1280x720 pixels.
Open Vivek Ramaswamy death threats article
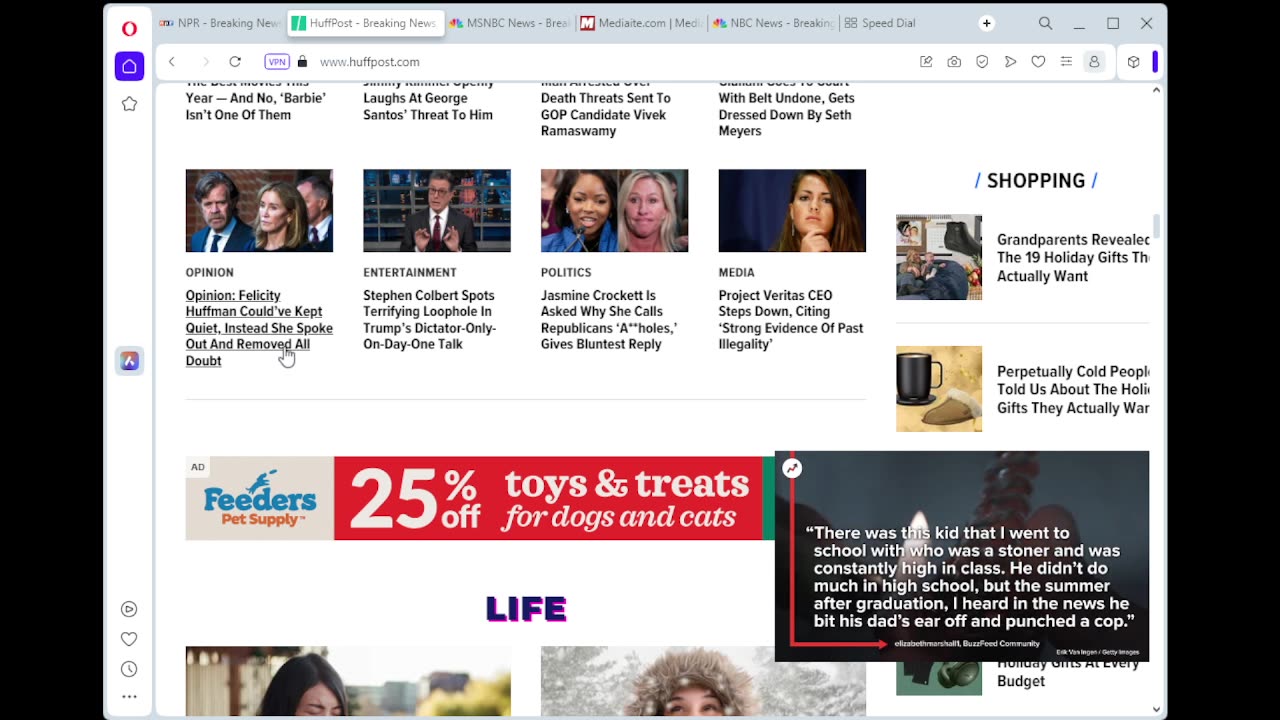[606, 110]
